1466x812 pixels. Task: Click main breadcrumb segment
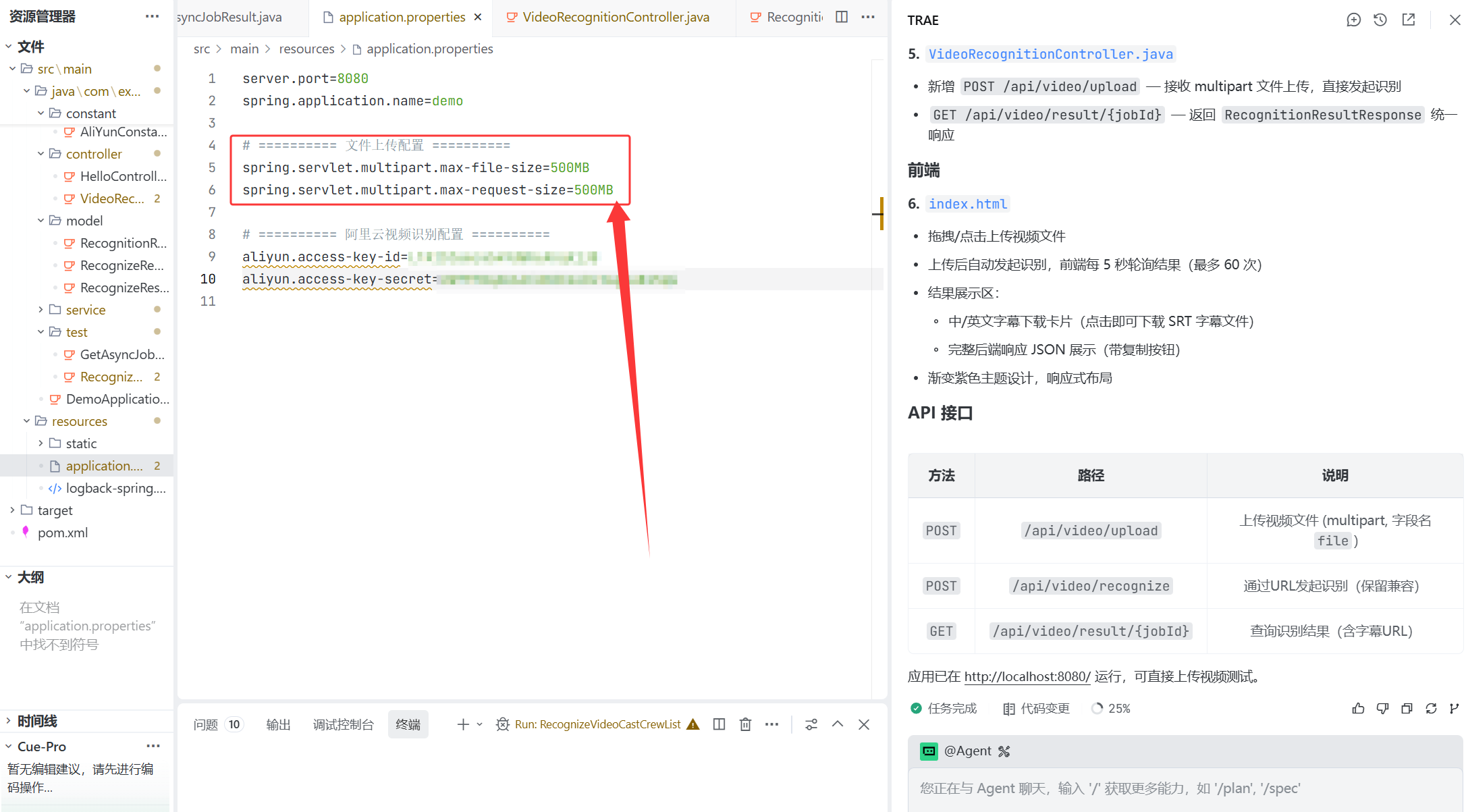coord(244,49)
